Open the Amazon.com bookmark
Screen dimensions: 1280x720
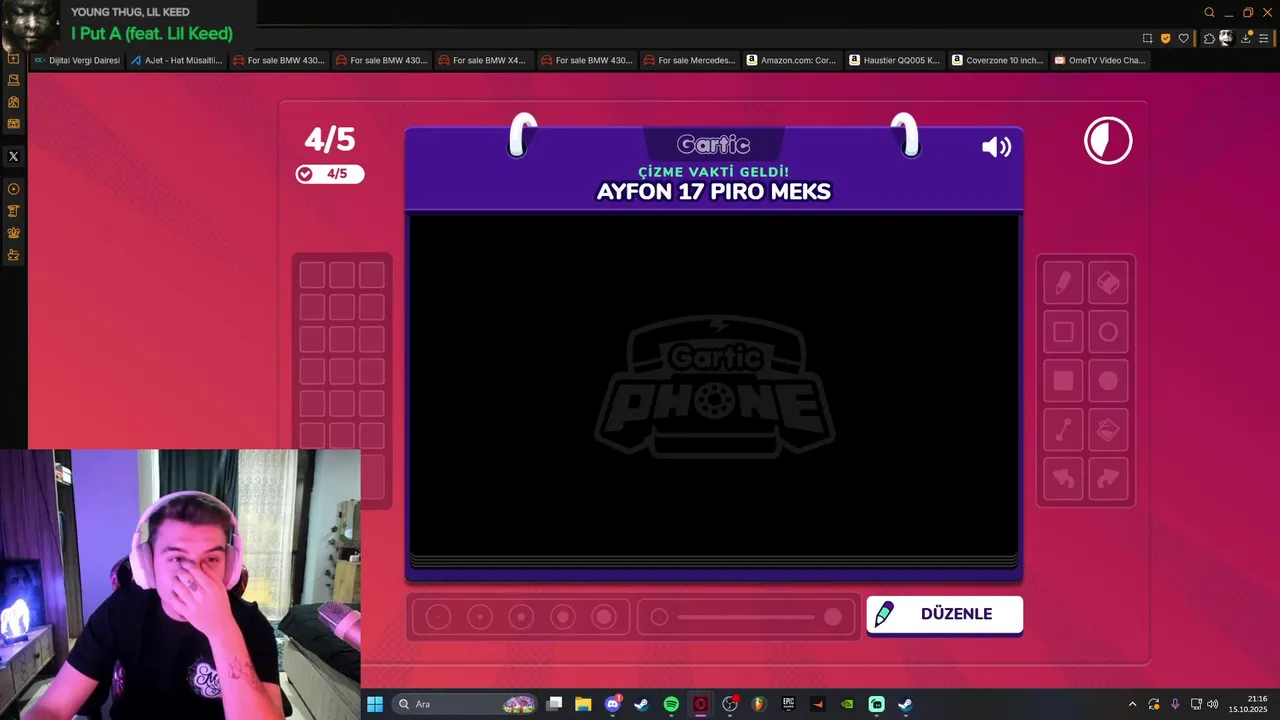tap(791, 60)
